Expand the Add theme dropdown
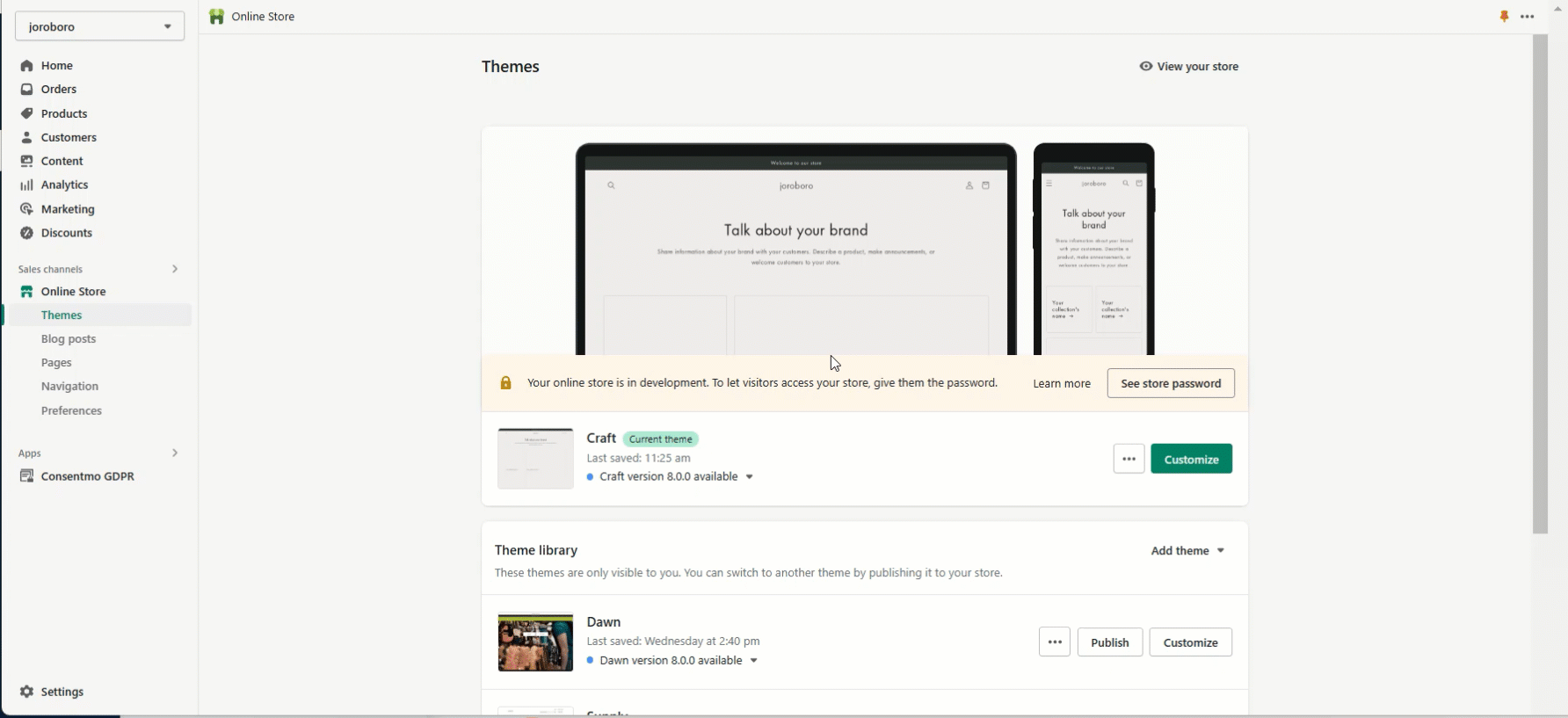The height and width of the screenshot is (718, 1568). pyautogui.click(x=1187, y=551)
